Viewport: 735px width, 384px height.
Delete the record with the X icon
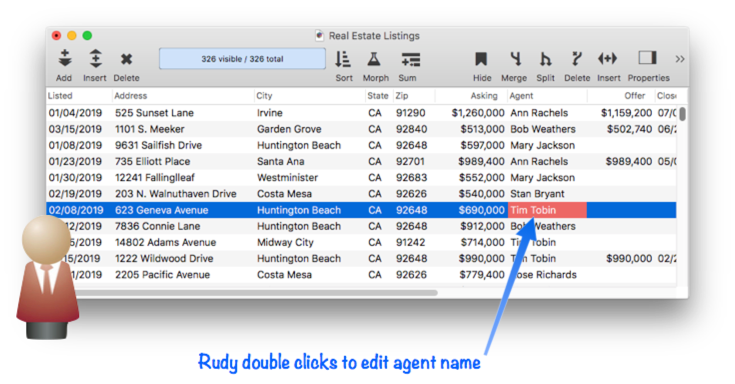(x=126, y=59)
